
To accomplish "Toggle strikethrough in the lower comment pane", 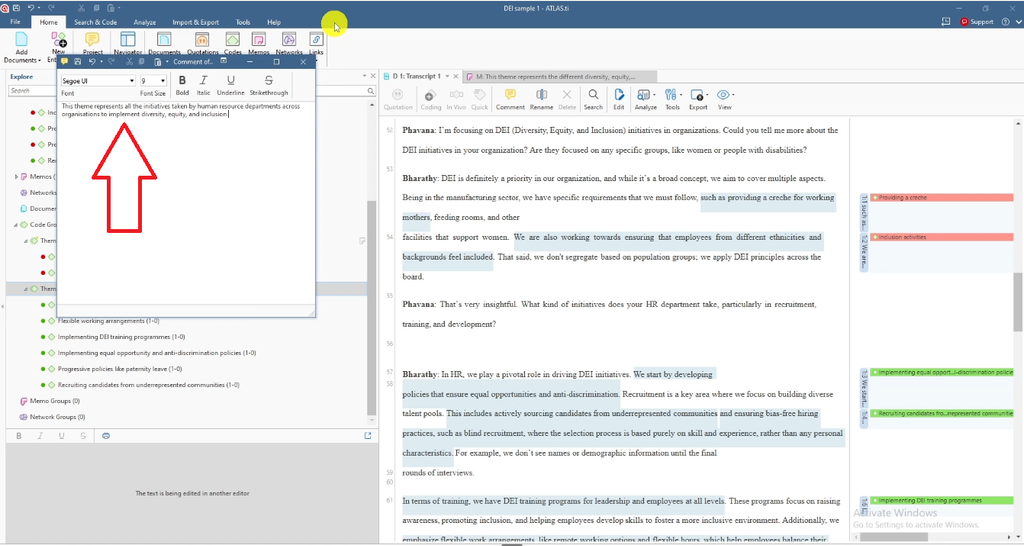I will (x=83, y=436).
